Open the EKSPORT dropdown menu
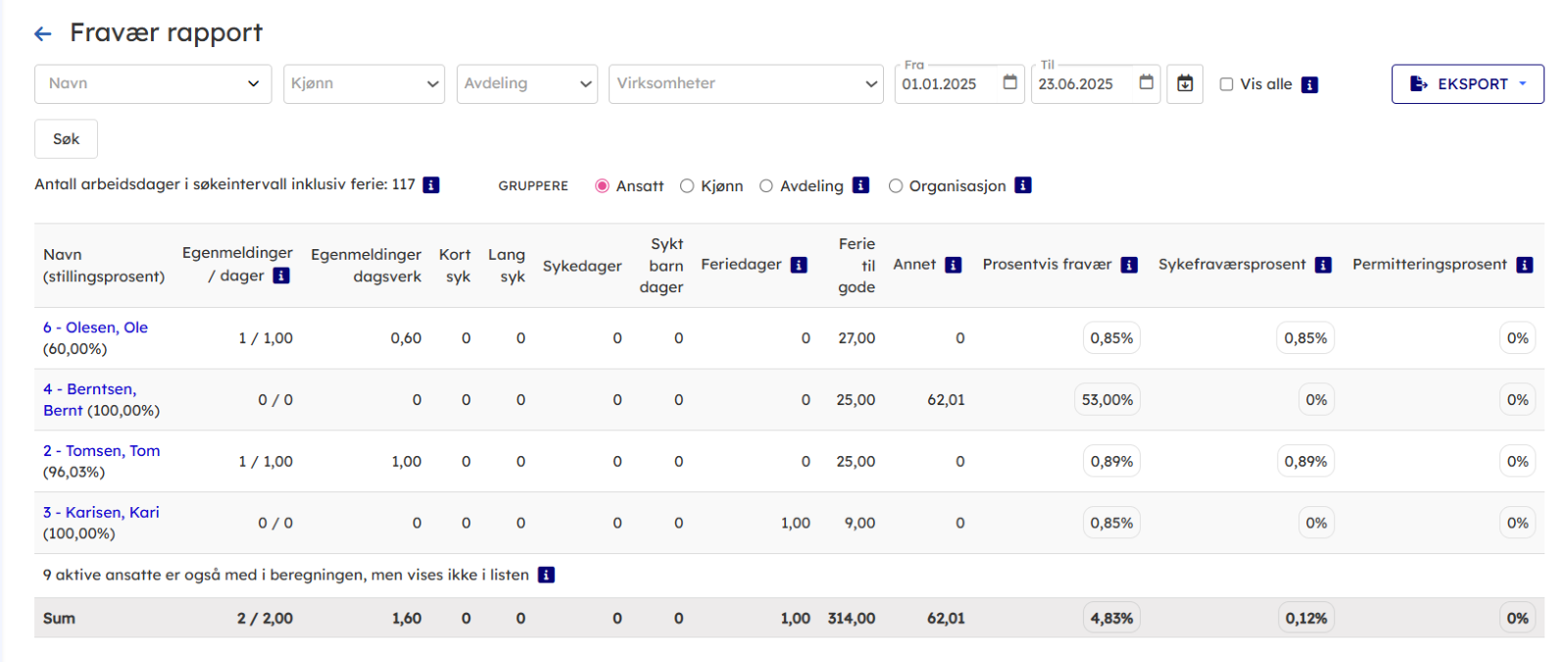 pyautogui.click(x=1467, y=84)
